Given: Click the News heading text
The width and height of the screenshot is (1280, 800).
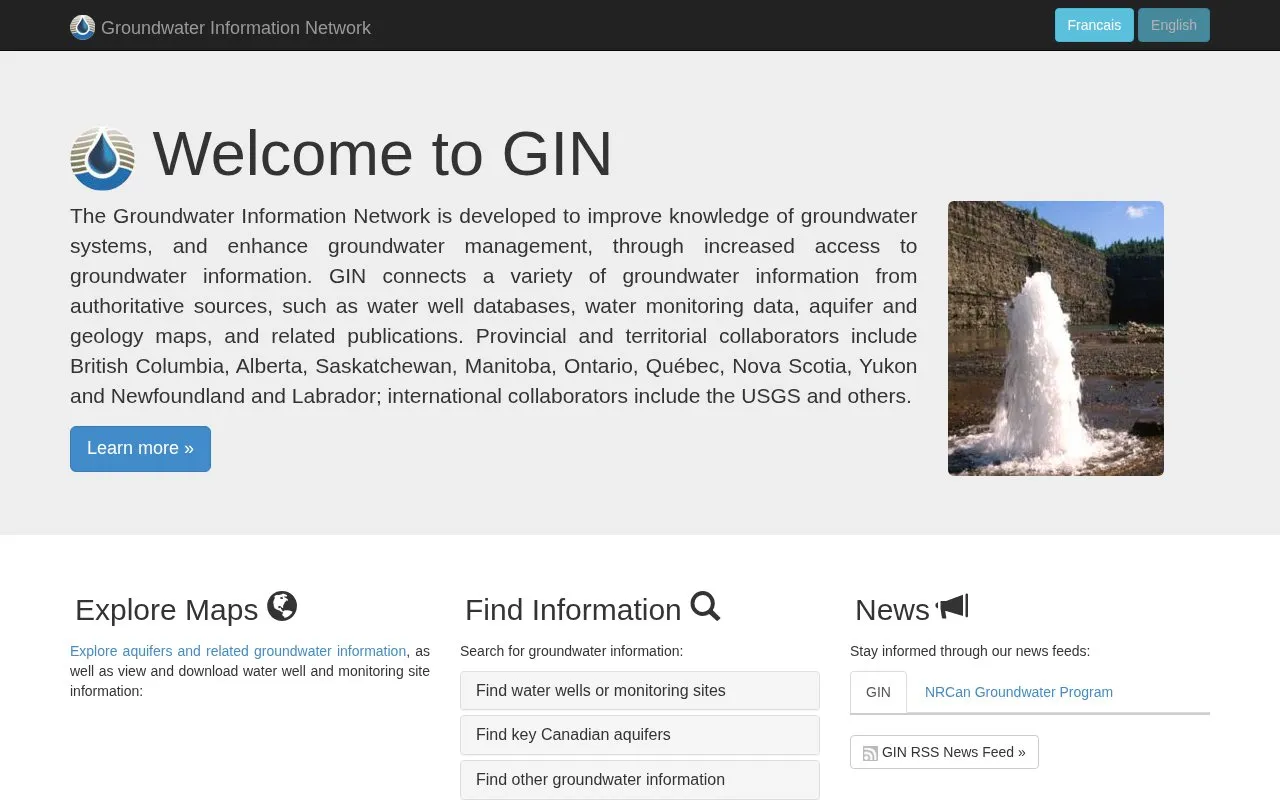Looking at the screenshot, I should click(x=892, y=610).
